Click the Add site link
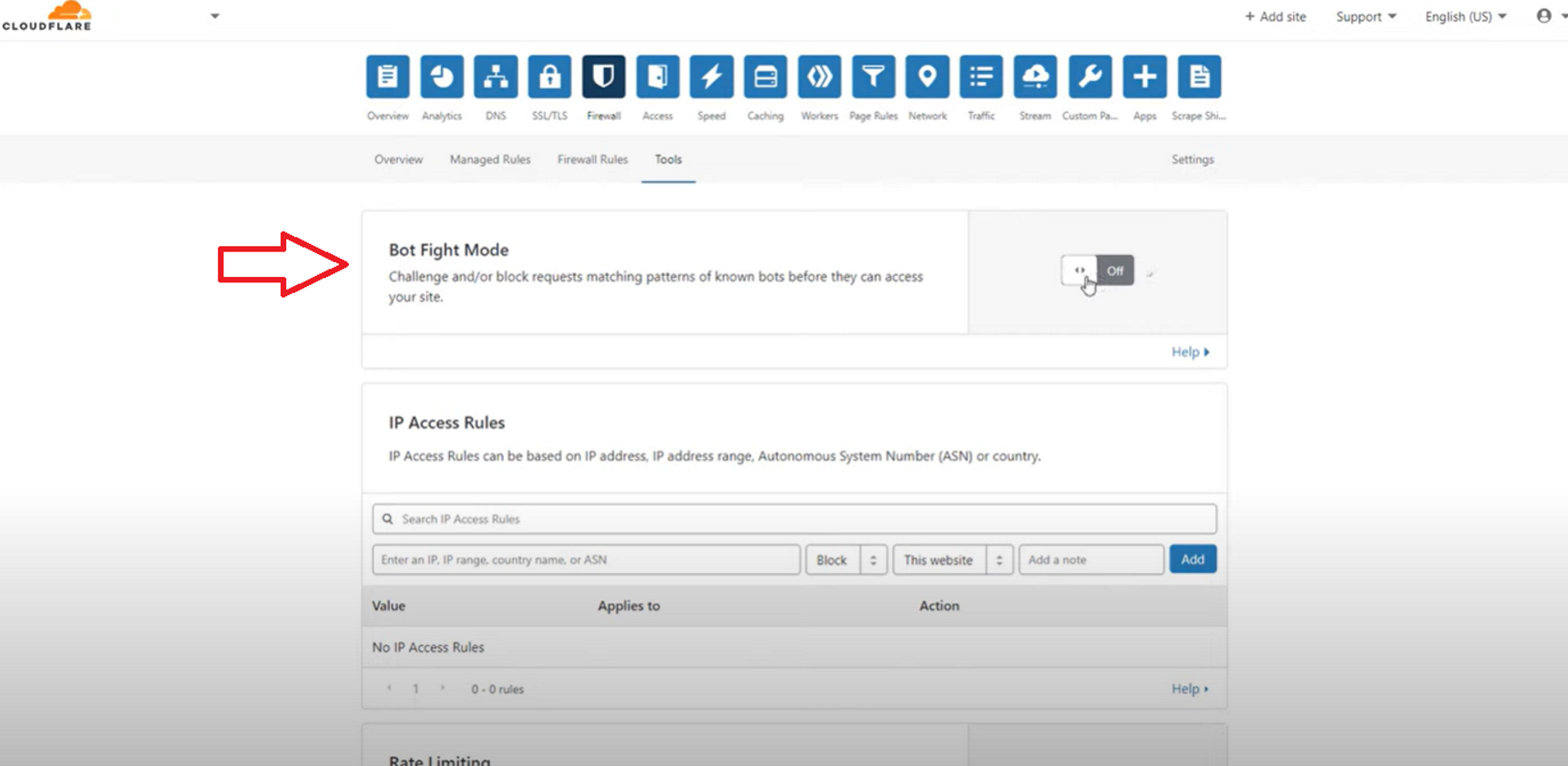This screenshot has height=766, width=1568. click(x=1276, y=16)
